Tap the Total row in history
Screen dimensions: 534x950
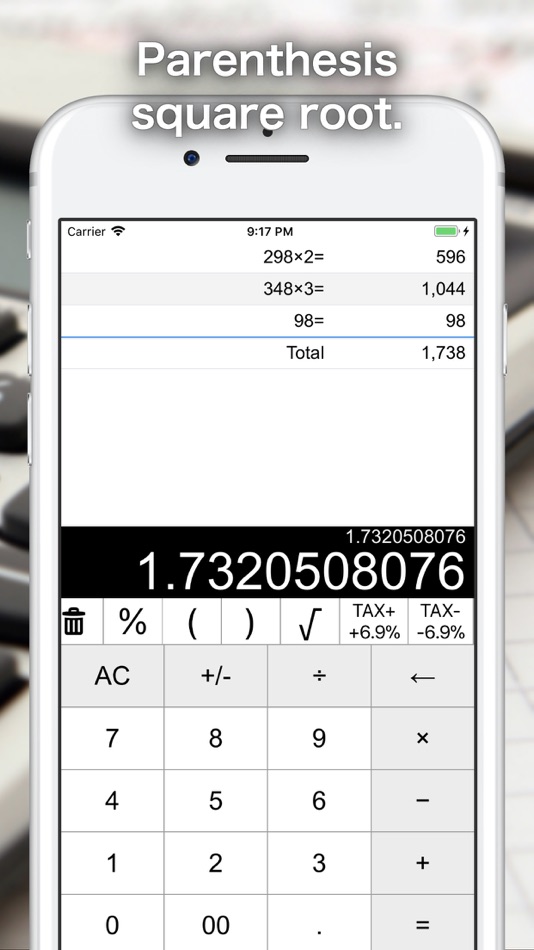267,353
